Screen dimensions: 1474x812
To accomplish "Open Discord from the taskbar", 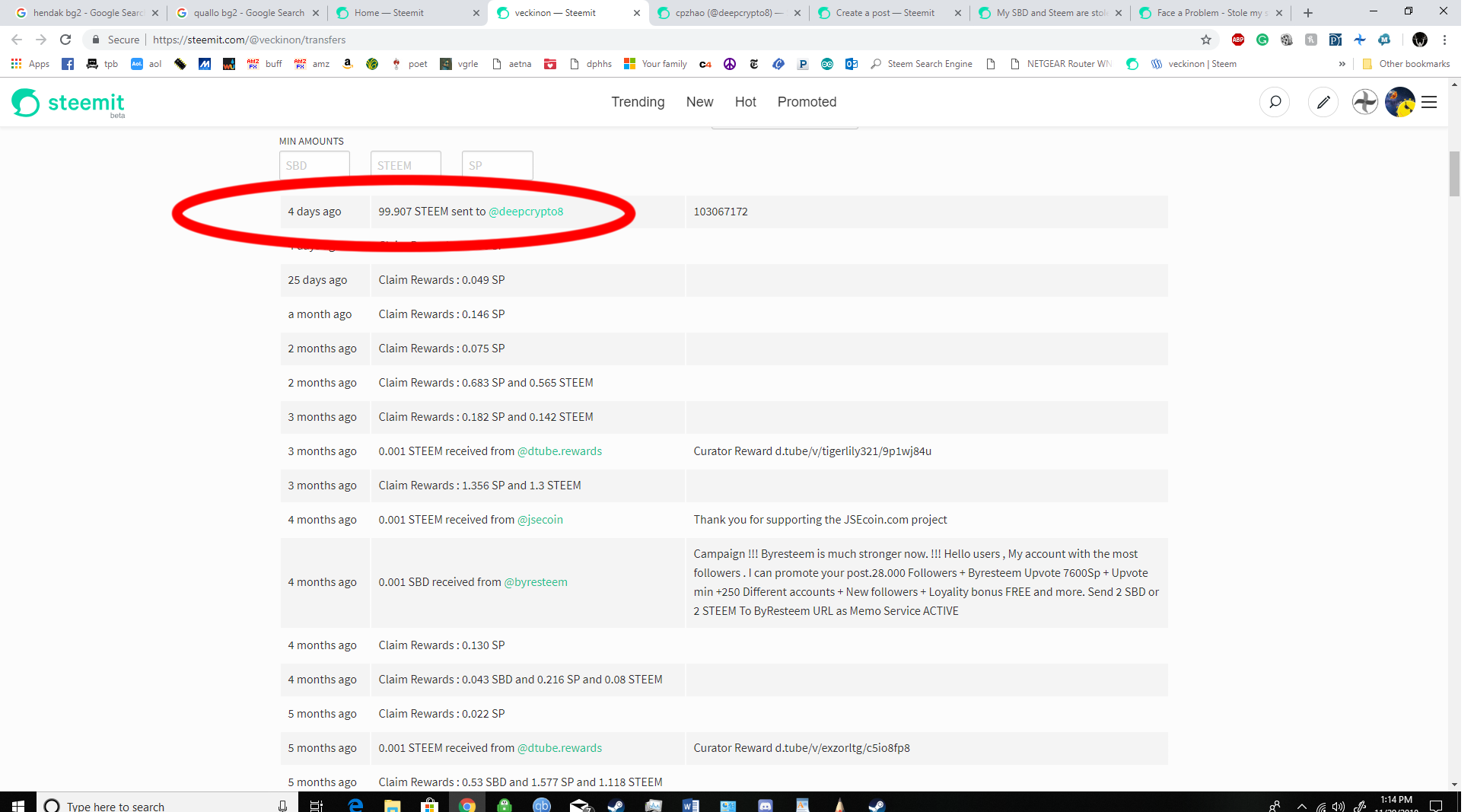I will [x=766, y=804].
